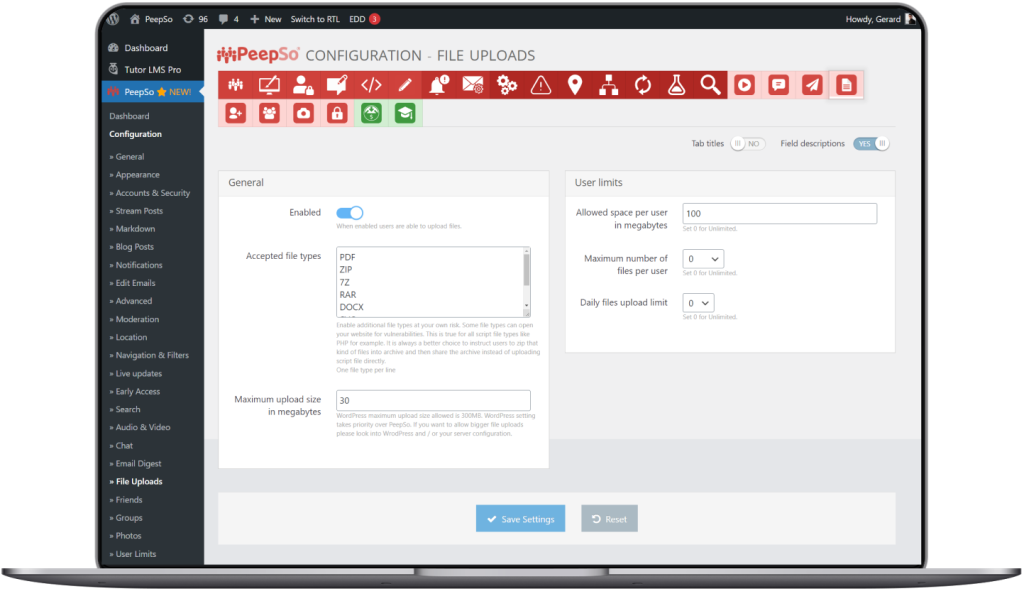1024x596 pixels.
Task: Open the Live updates refresh icon
Action: (643, 85)
